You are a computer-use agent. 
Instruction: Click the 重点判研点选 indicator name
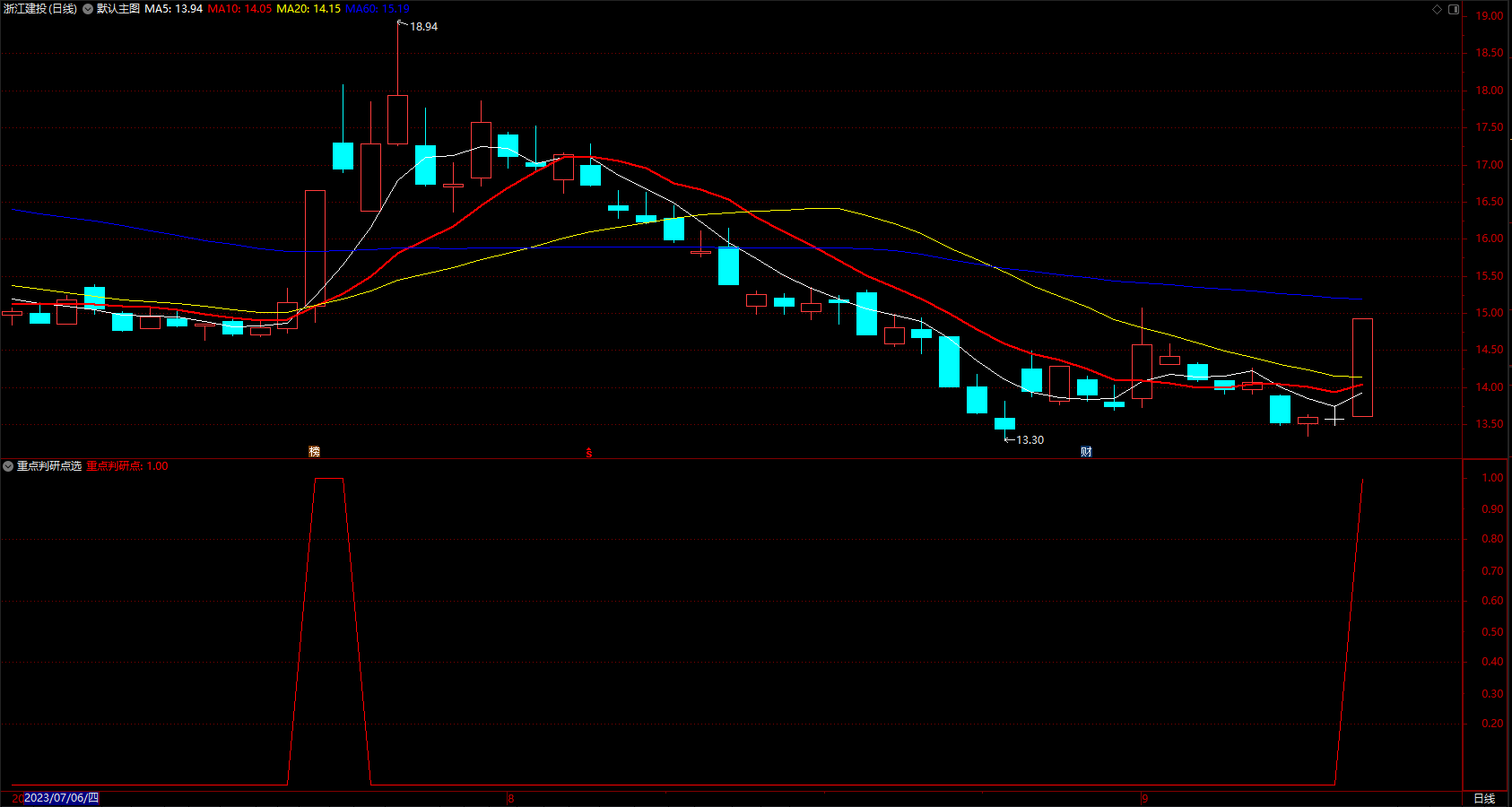point(49,466)
